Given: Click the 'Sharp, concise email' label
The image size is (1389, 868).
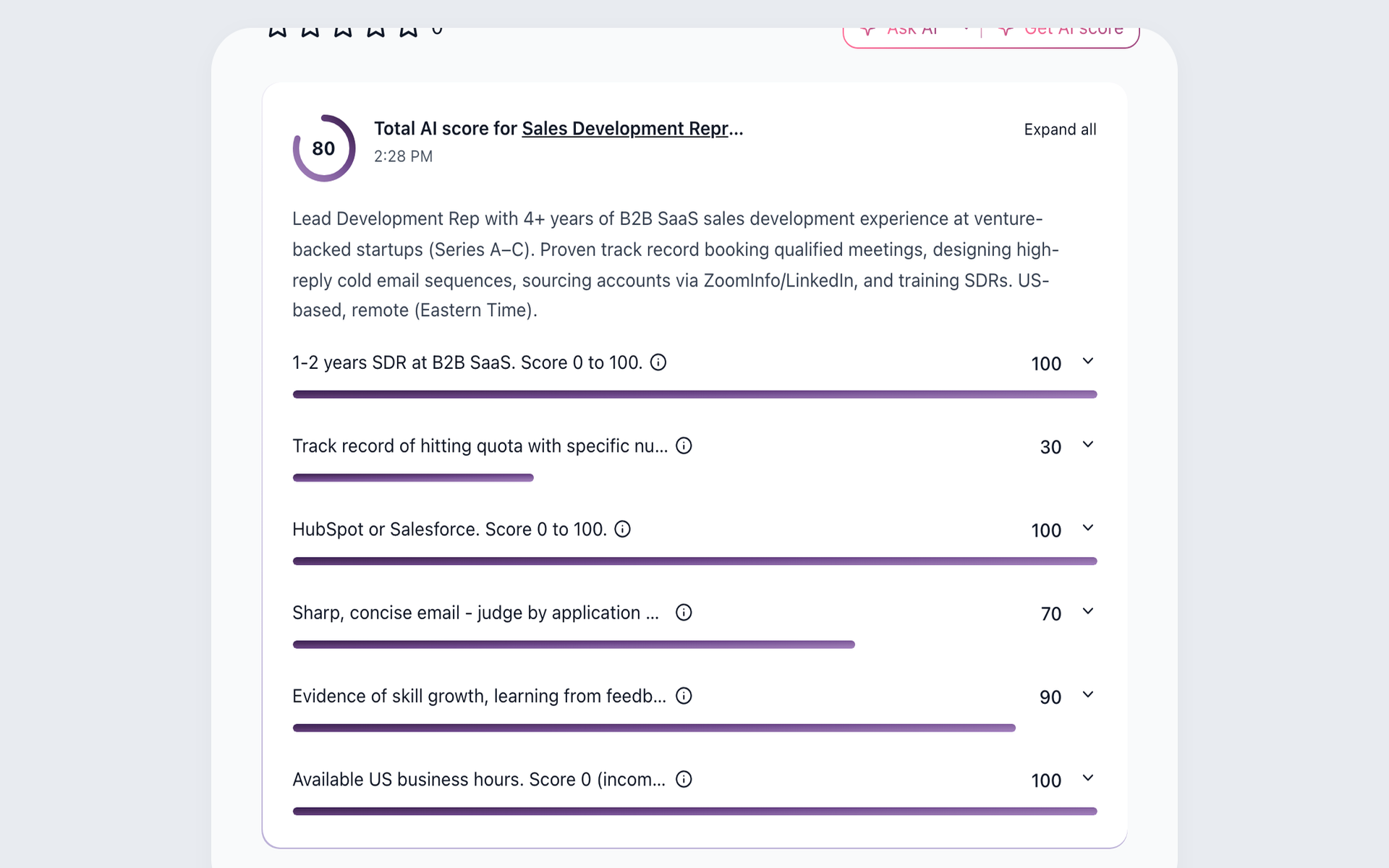Looking at the screenshot, I should click(x=475, y=613).
